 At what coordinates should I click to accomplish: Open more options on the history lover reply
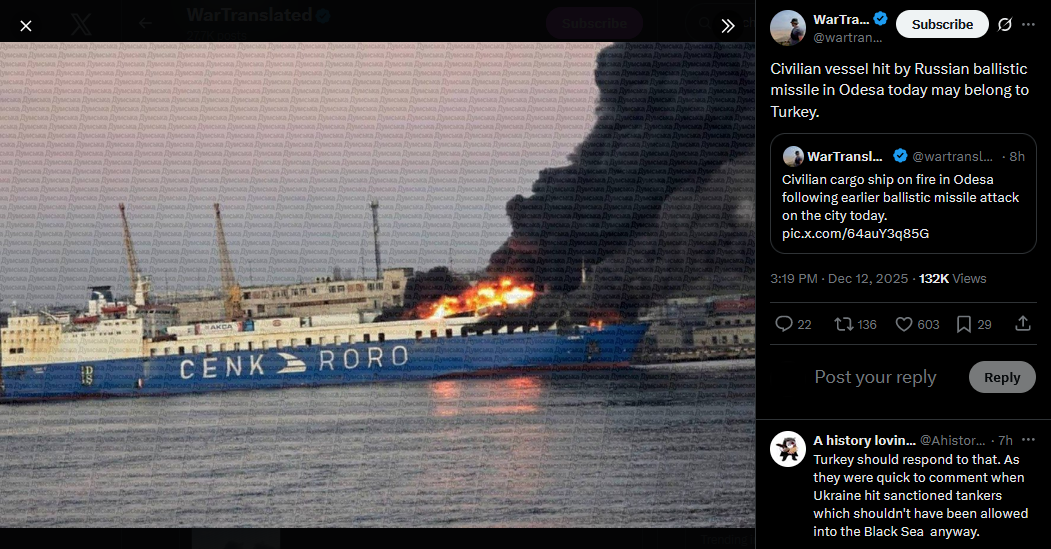point(1028,440)
